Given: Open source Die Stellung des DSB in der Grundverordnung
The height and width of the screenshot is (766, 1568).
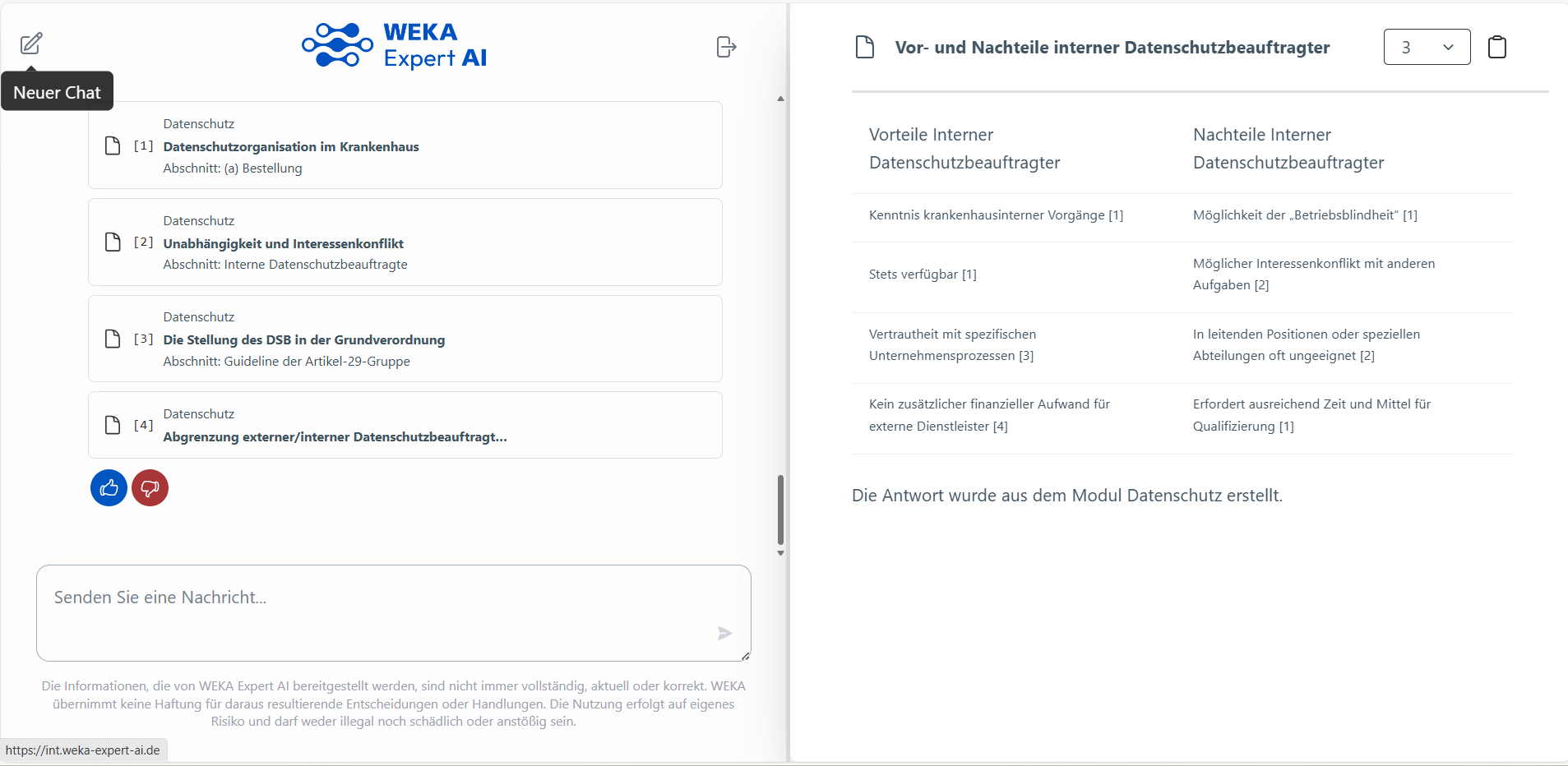Looking at the screenshot, I should (x=304, y=339).
